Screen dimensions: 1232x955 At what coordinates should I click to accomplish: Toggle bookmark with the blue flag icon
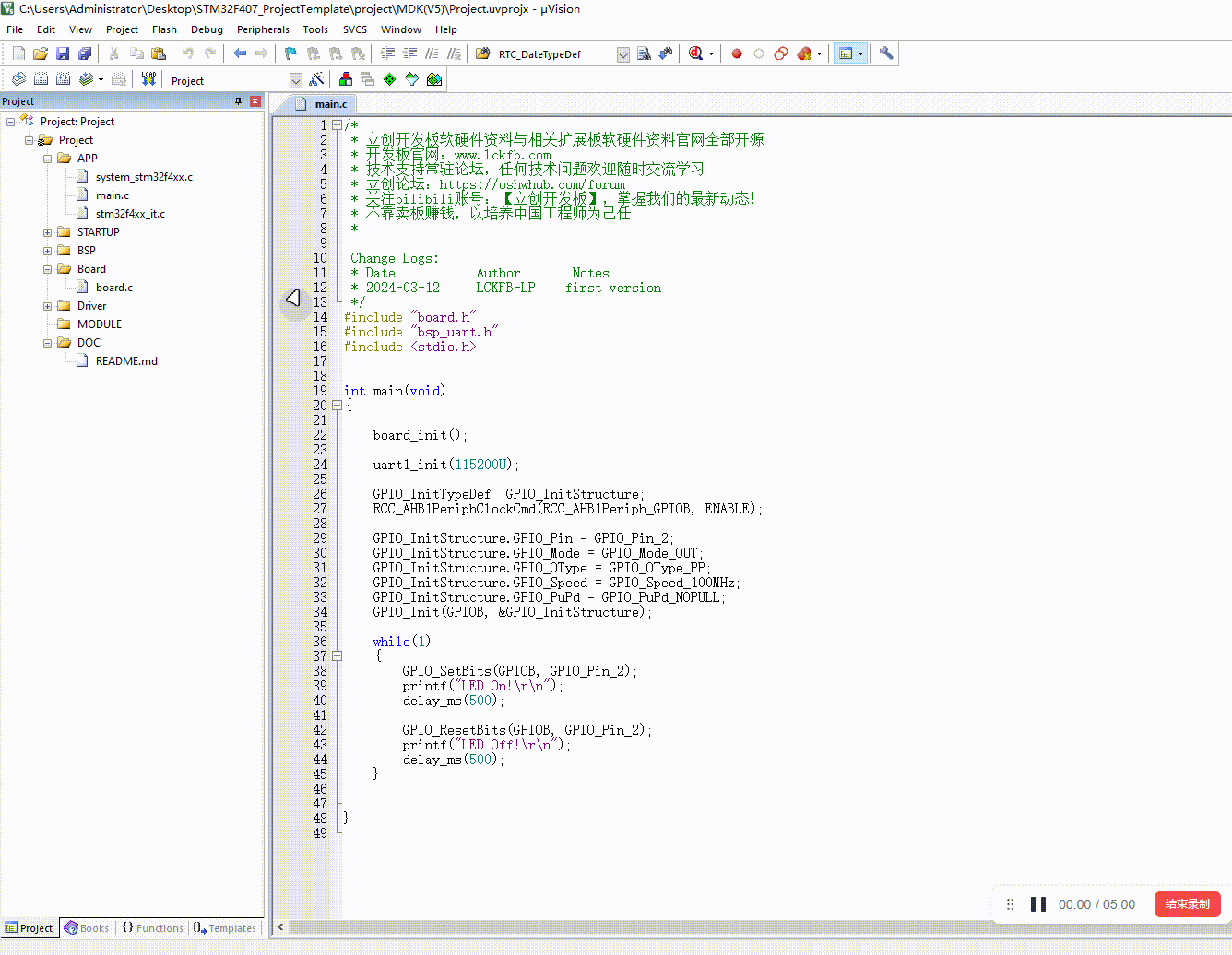point(290,53)
